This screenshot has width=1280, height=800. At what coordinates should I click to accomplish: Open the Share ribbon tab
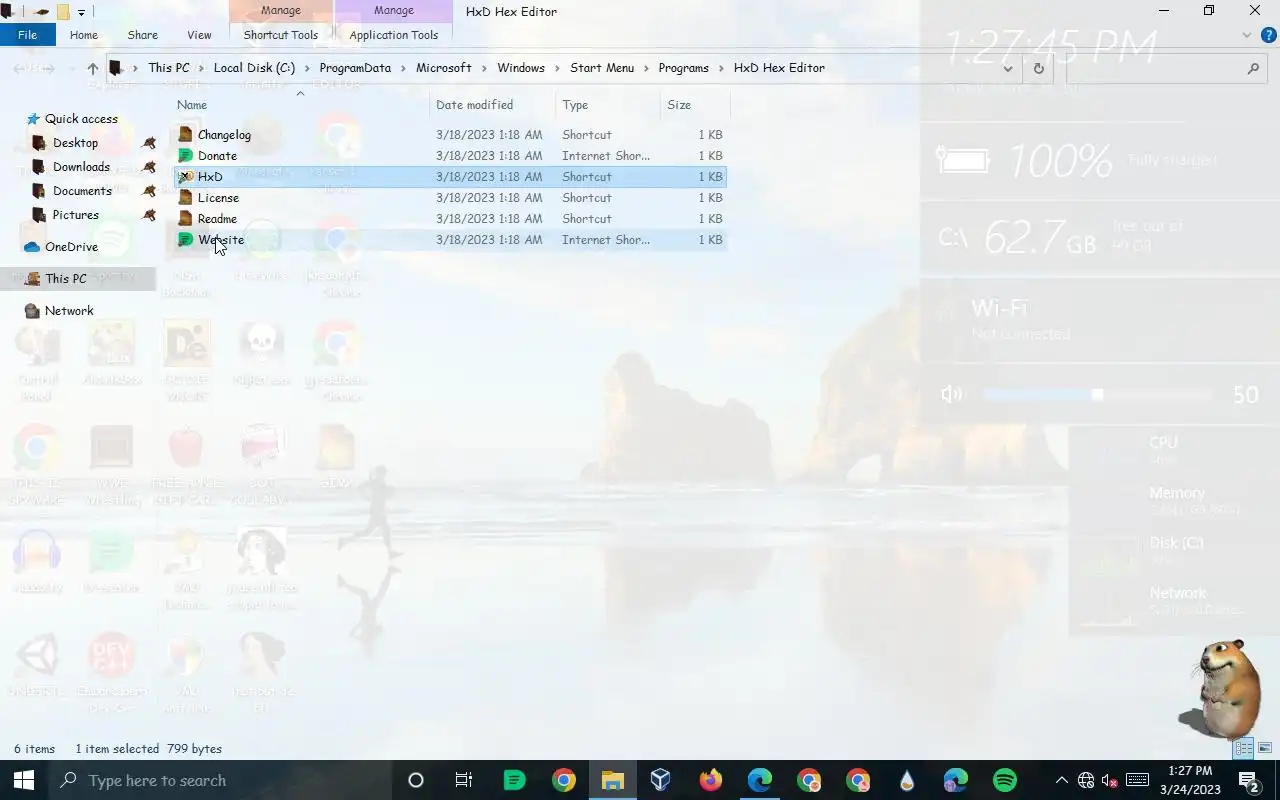pyautogui.click(x=142, y=35)
